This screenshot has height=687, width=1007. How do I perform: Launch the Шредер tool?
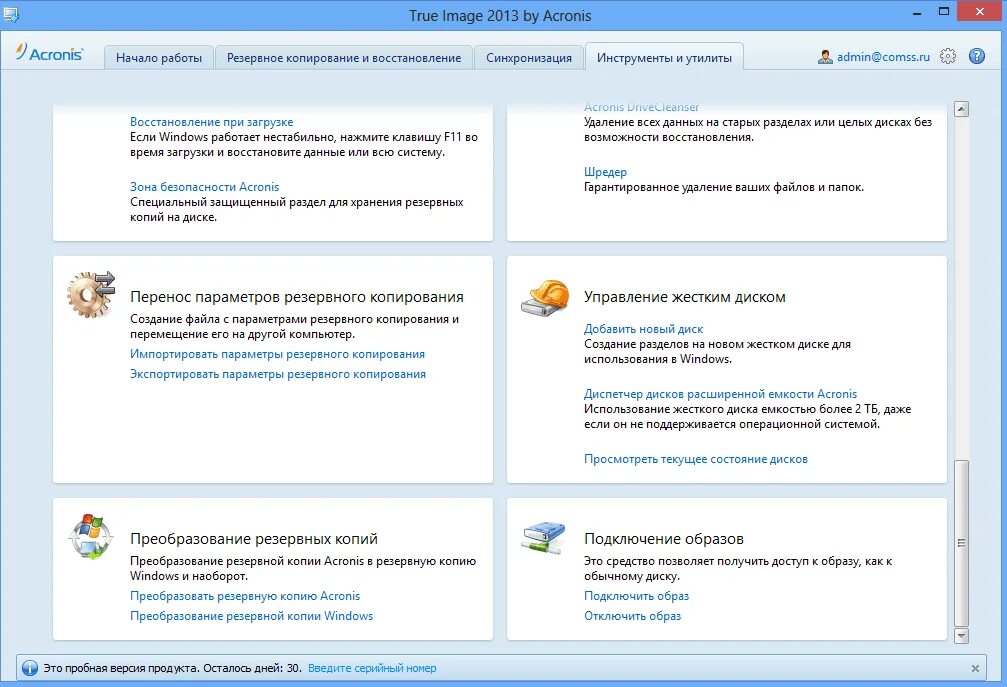coord(605,172)
